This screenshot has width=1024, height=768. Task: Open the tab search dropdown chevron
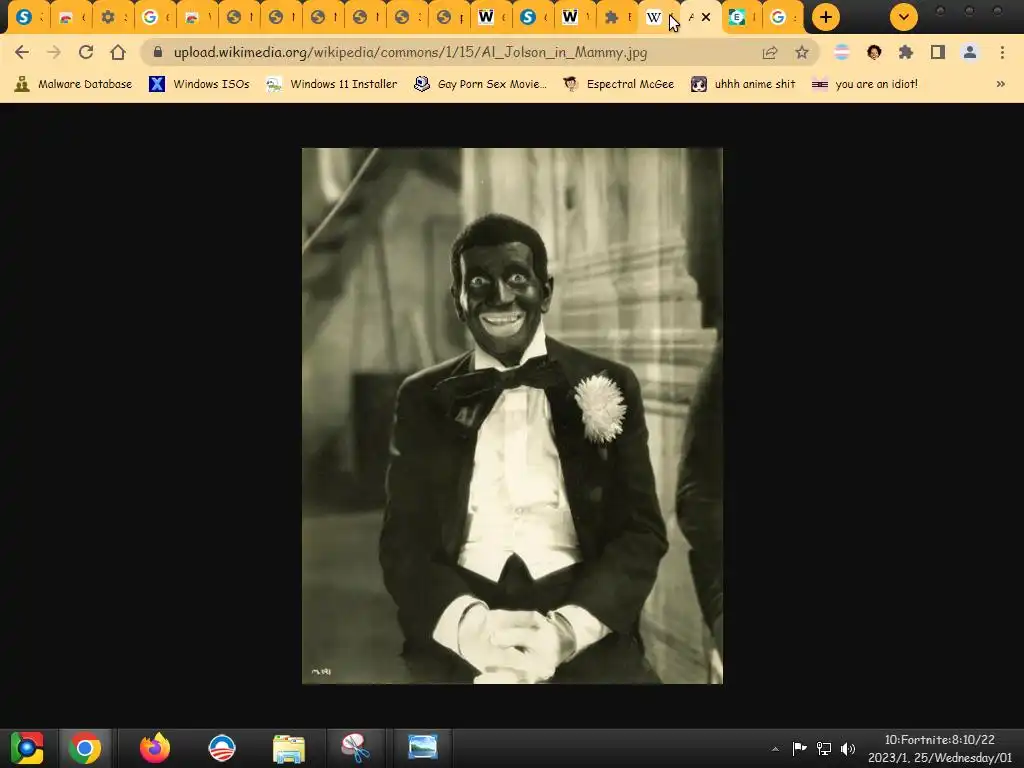[x=904, y=17]
